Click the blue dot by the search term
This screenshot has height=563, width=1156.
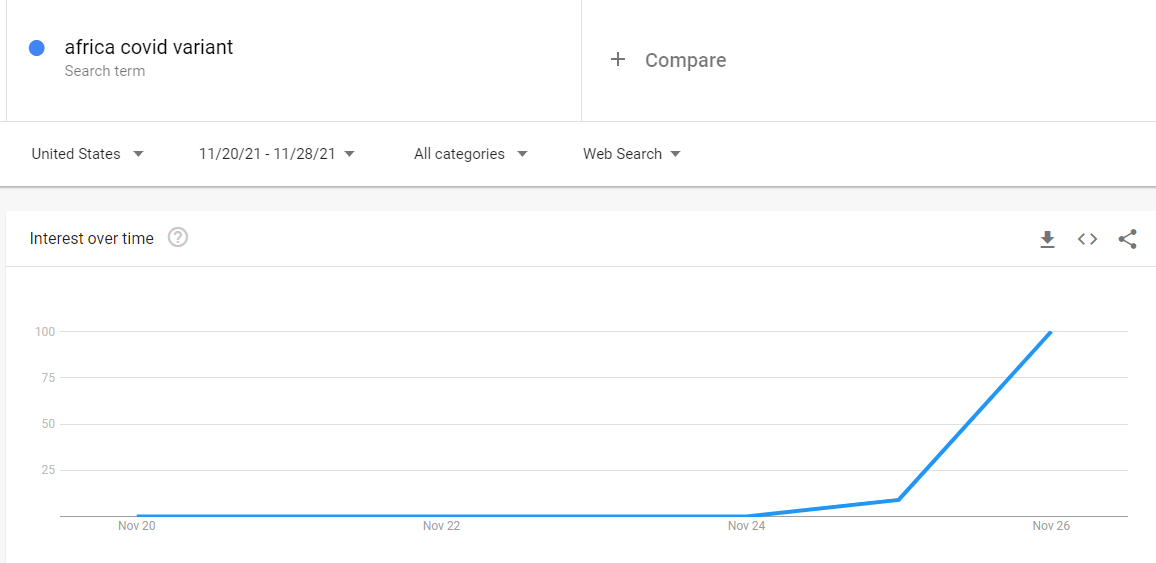pyautogui.click(x=37, y=48)
